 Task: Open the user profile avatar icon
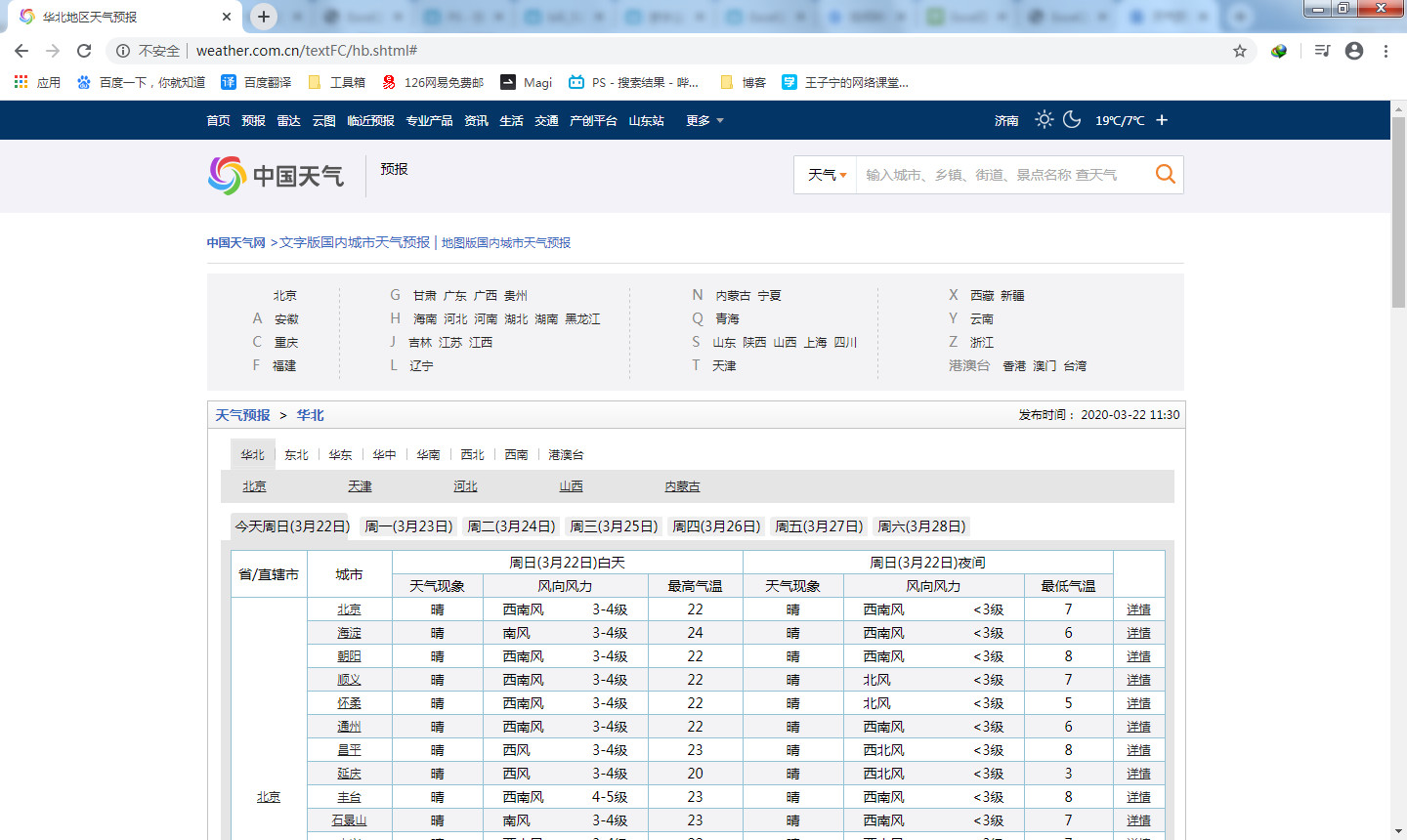pos(1354,51)
